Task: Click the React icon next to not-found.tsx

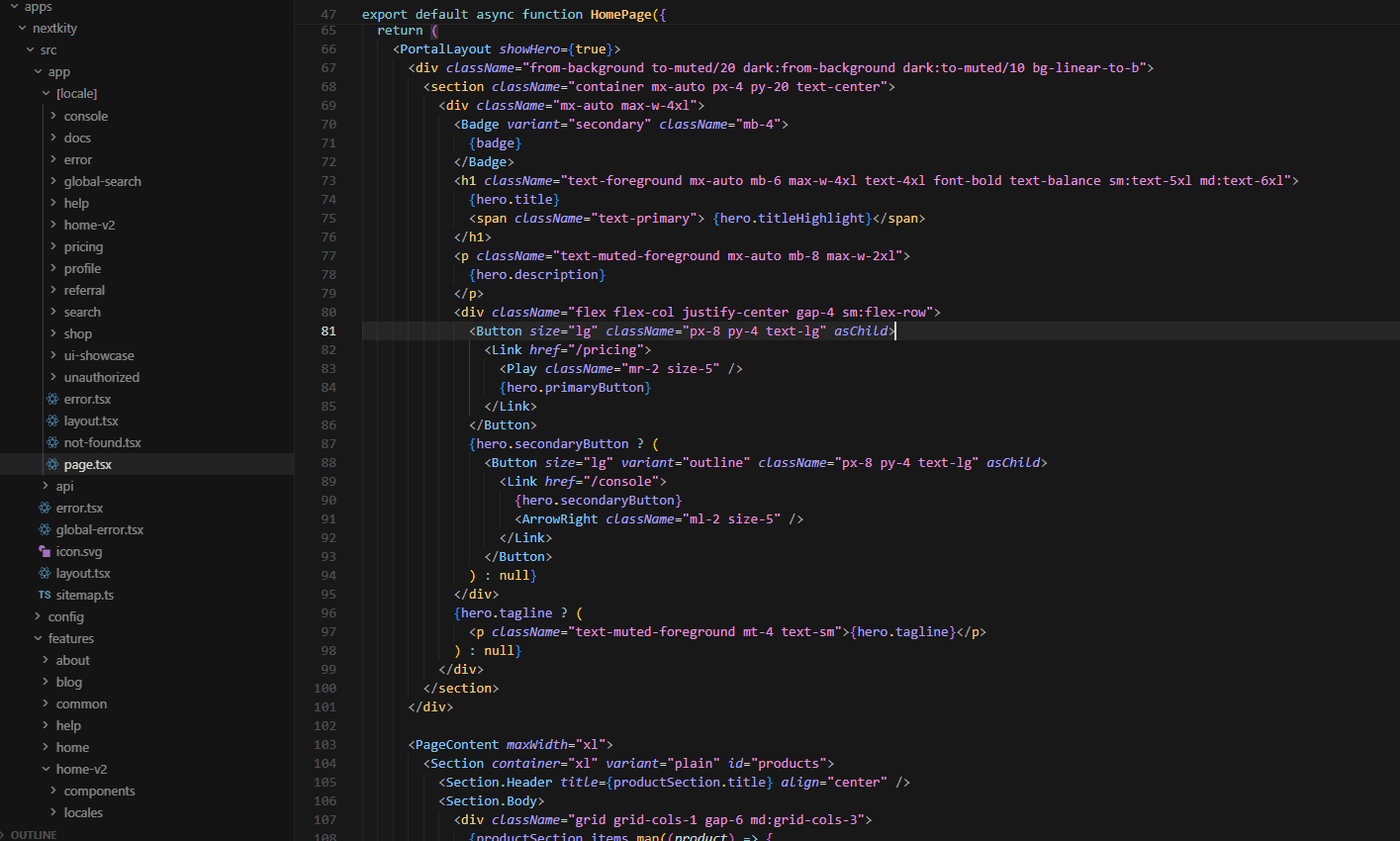Action: click(53, 442)
